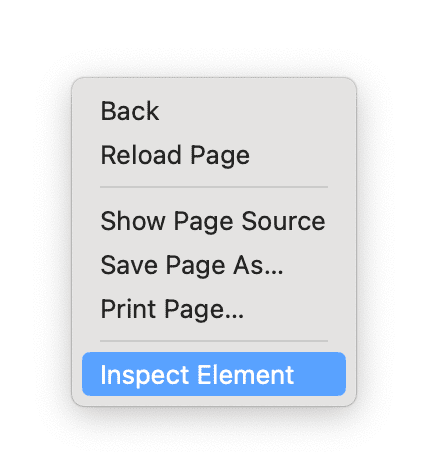Pick the first menu entry, Back
422x472 pixels.
tap(214, 111)
